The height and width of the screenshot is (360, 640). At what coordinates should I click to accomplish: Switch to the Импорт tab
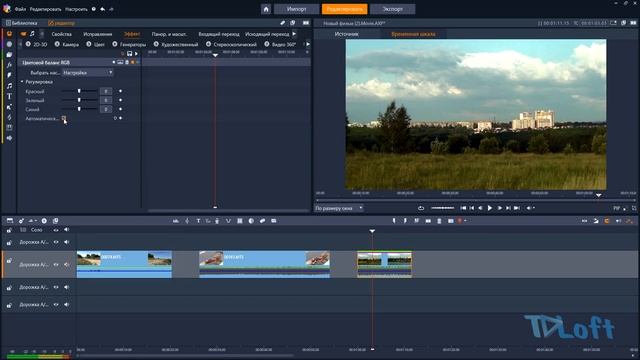tap(296, 9)
